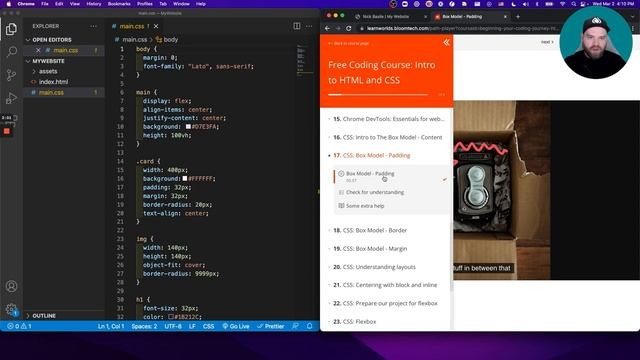
Task: Collapse lesson 17 Box Model - Padding
Action: (371, 156)
